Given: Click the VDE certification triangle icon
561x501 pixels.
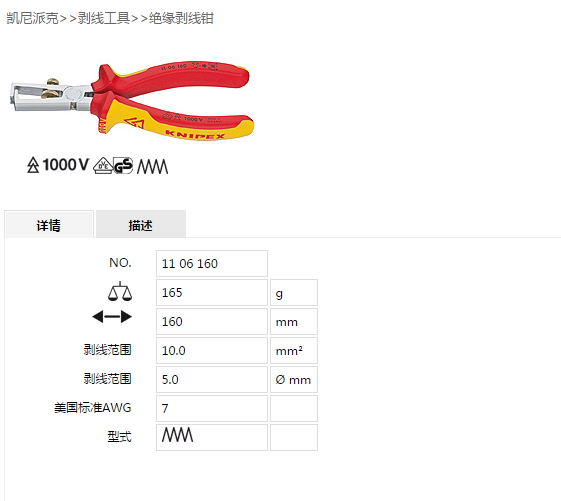Looking at the screenshot, I should coord(103,166).
